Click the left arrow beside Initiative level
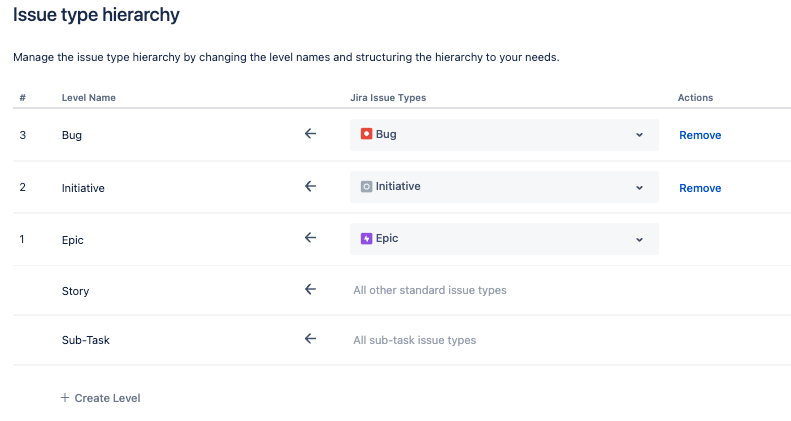This screenshot has height=421, width=791. tap(310, 186)
